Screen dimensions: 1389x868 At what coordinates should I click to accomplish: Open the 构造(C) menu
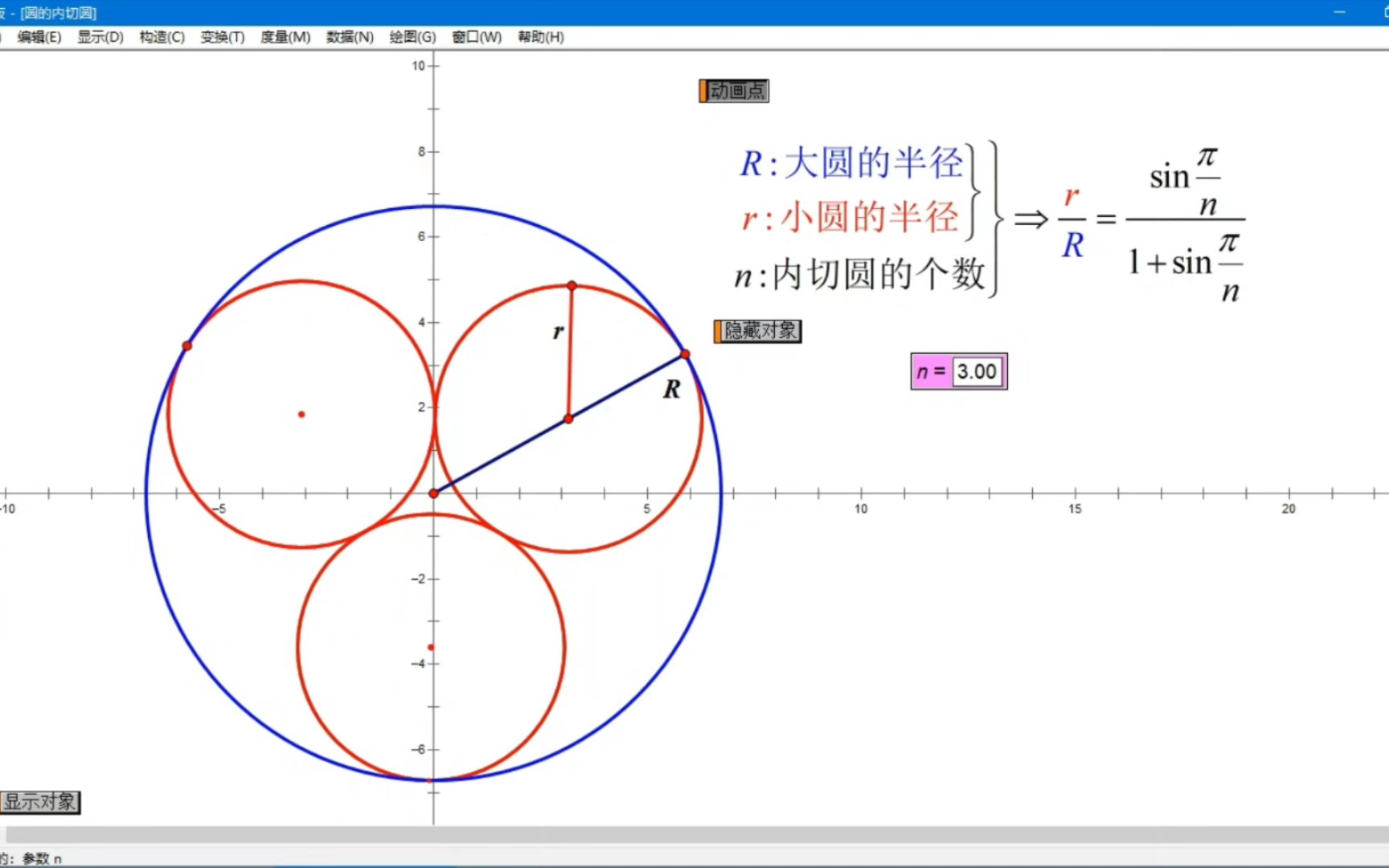pos(162,37)
